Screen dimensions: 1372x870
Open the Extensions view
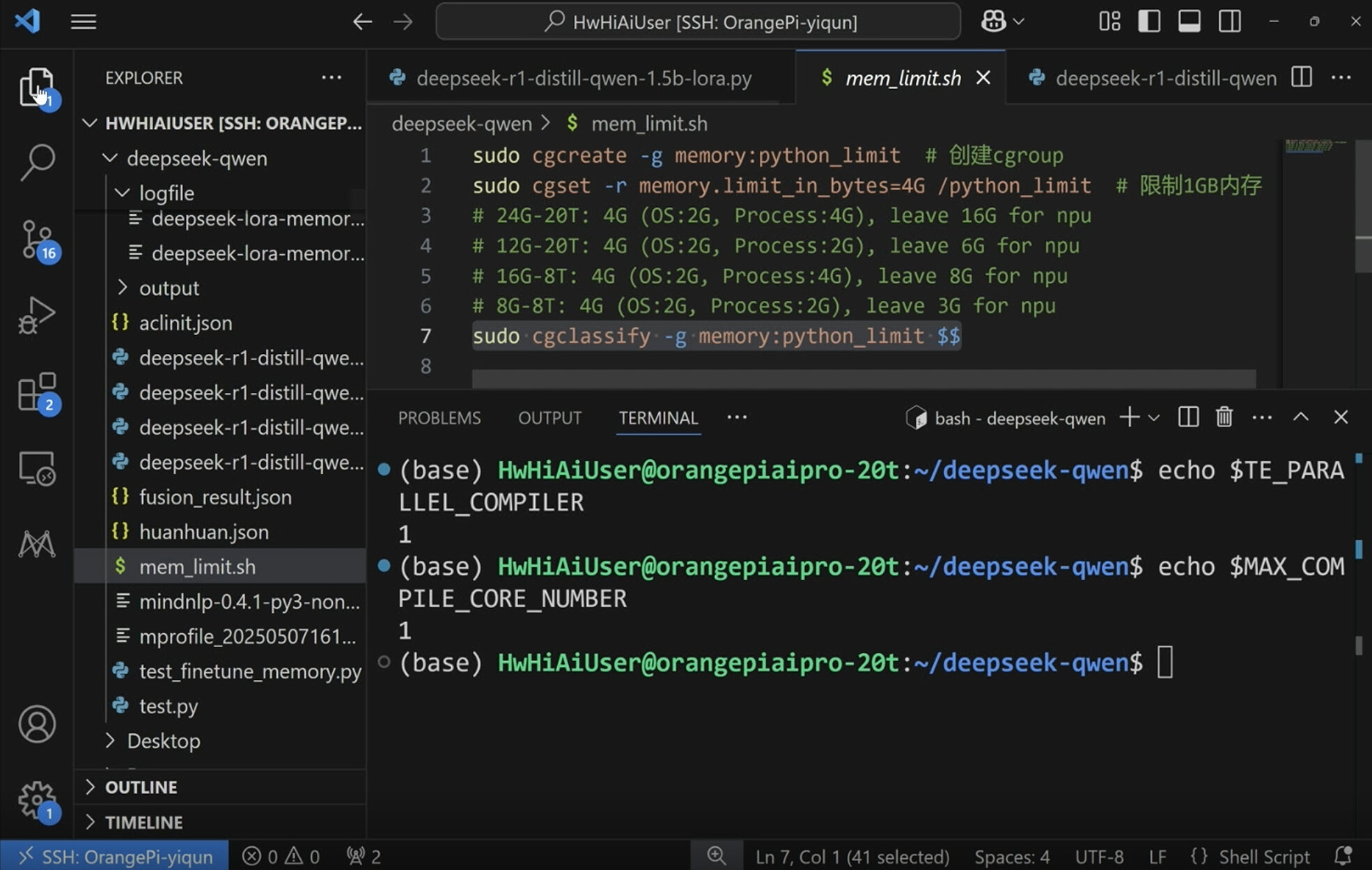(37, 391)
